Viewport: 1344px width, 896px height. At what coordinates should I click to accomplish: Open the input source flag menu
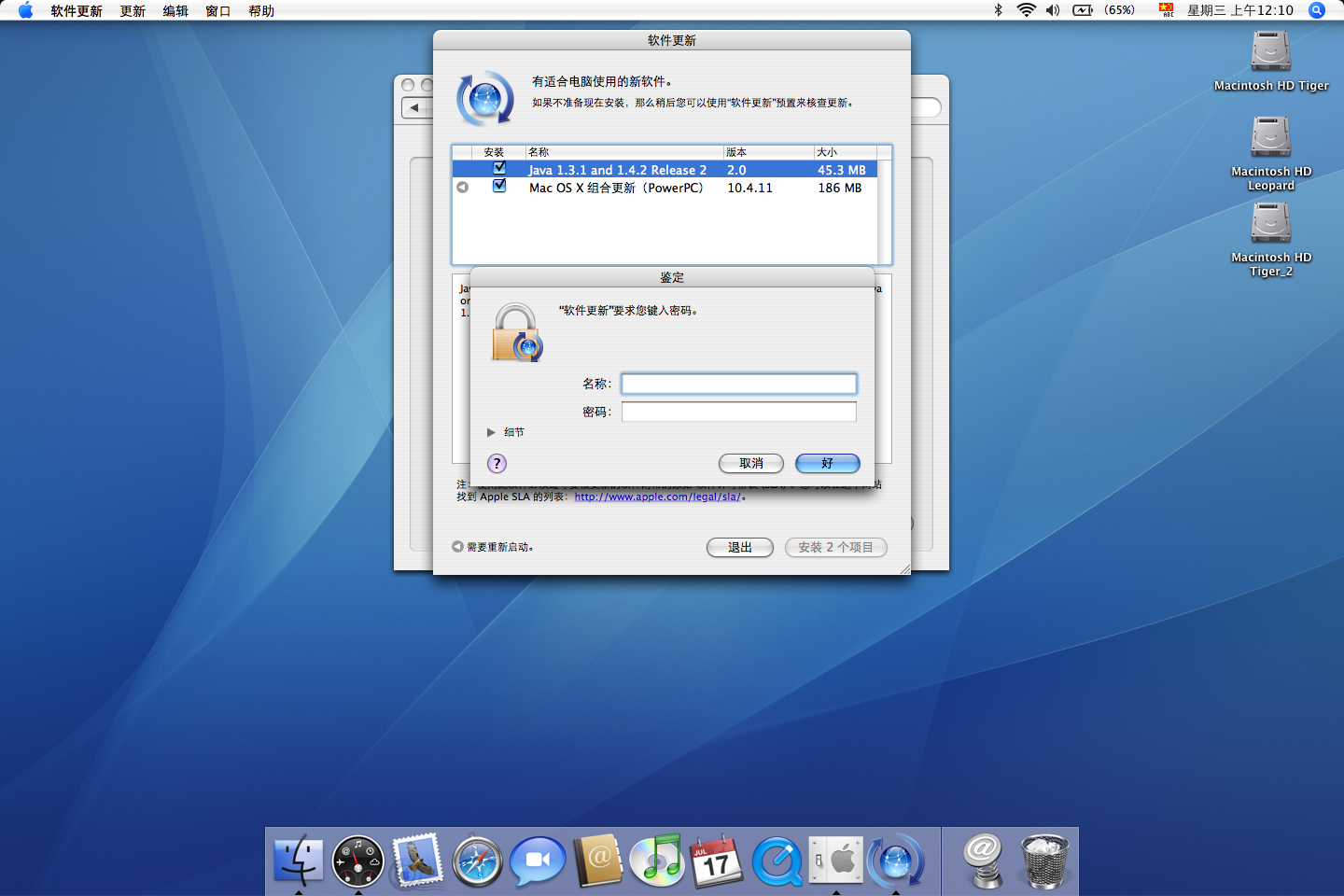1167,10
